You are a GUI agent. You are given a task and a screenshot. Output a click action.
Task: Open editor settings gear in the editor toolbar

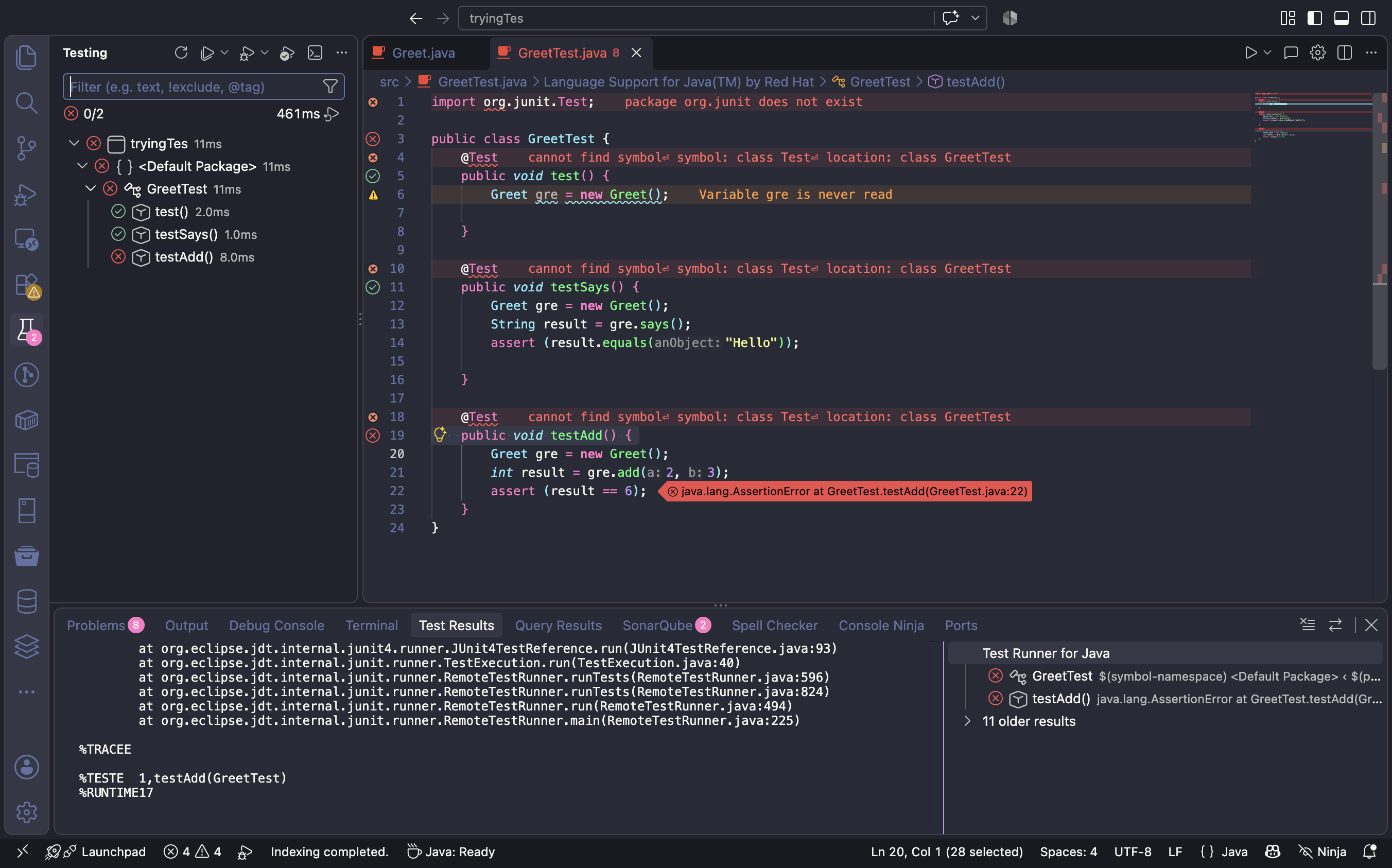click(x=1317, y=53)
